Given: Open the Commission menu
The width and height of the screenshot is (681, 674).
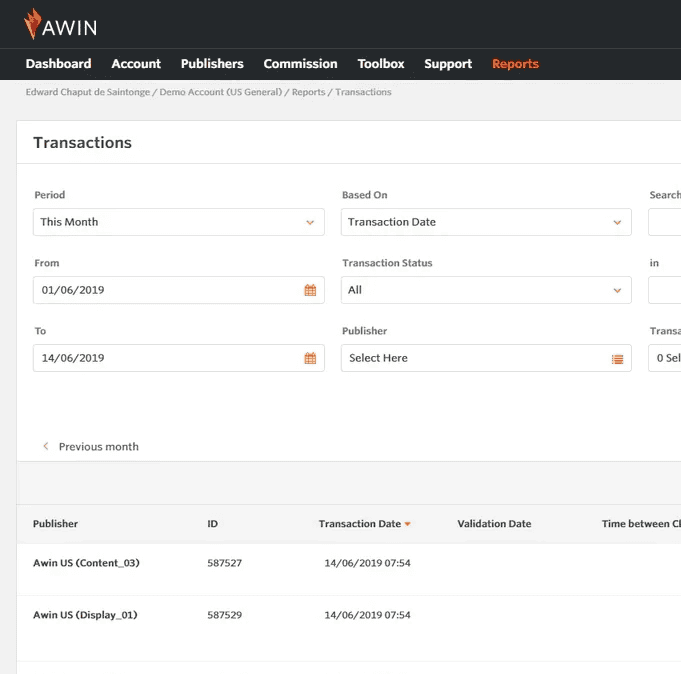Looking at the screenshot, I should [x=300, y=64].
